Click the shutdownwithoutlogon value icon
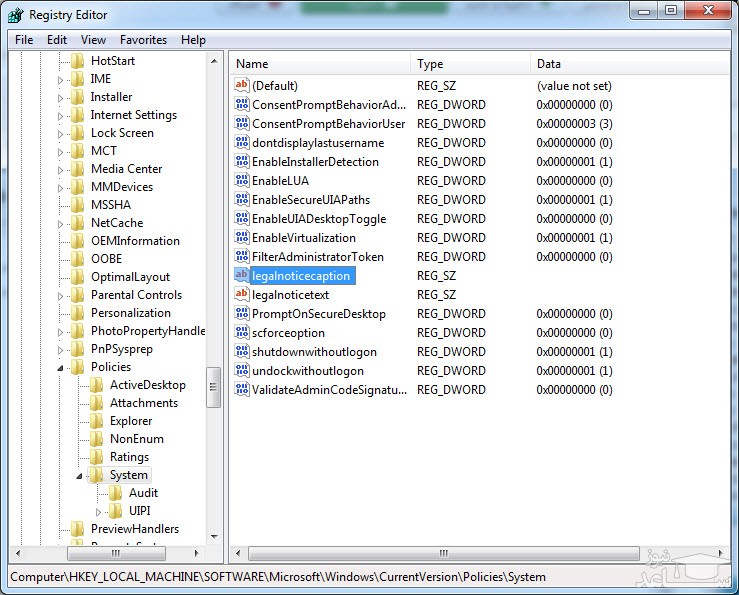This screenshot has width=739, height=595. (241, 352)
